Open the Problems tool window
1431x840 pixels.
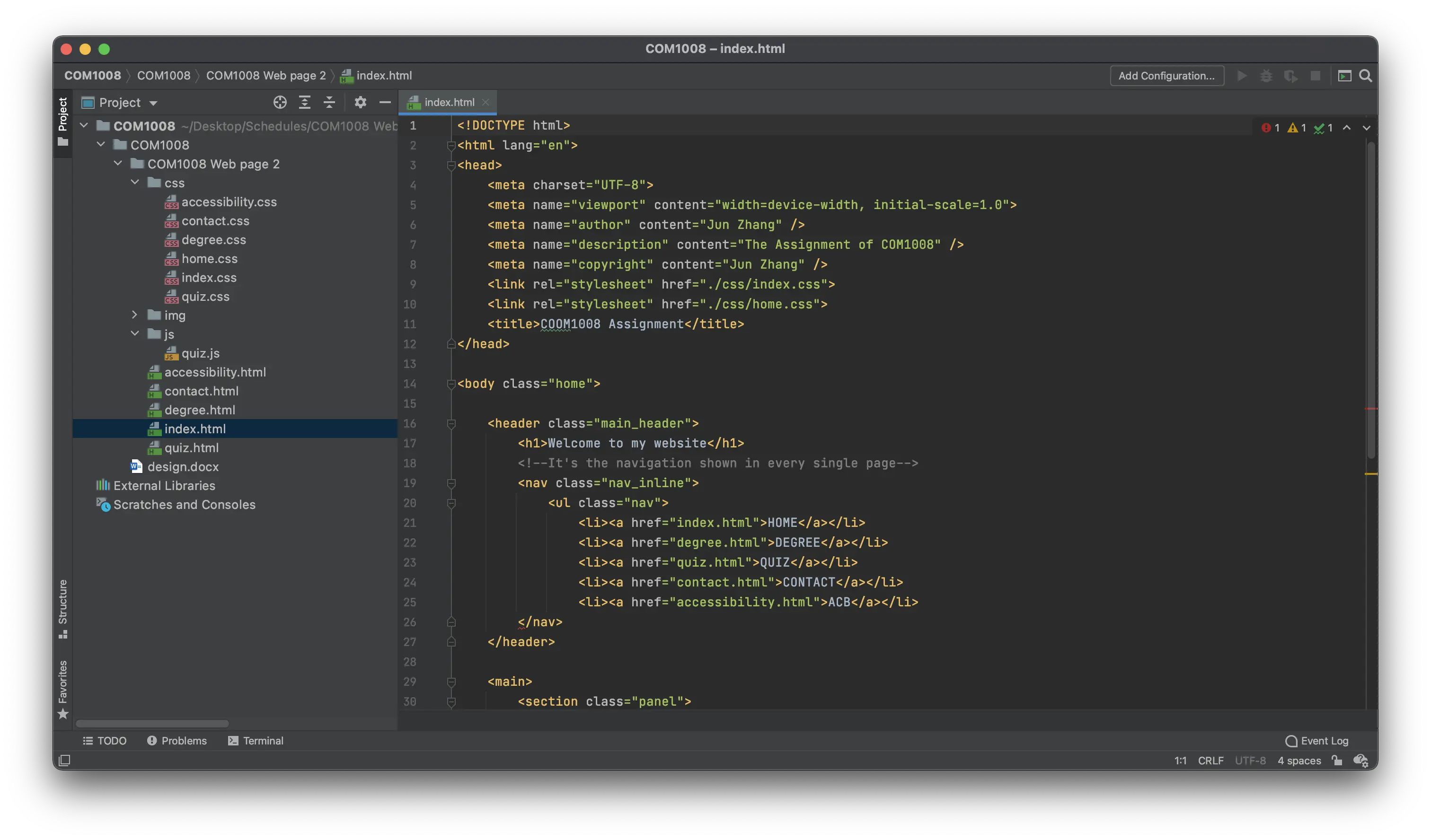(x=177, y=741)
